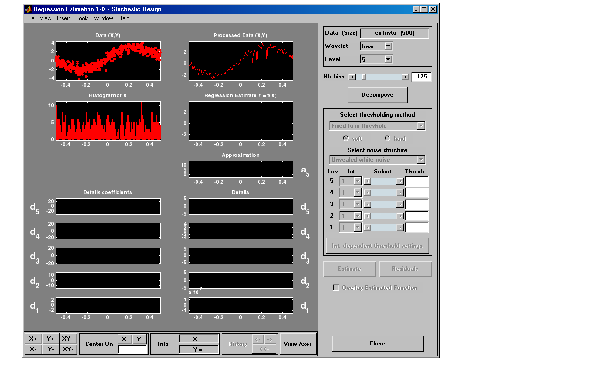Viewport: 600px width, 374px height.
Task: Select the hard thresholding radio button
Action: (x=387, y=138)
